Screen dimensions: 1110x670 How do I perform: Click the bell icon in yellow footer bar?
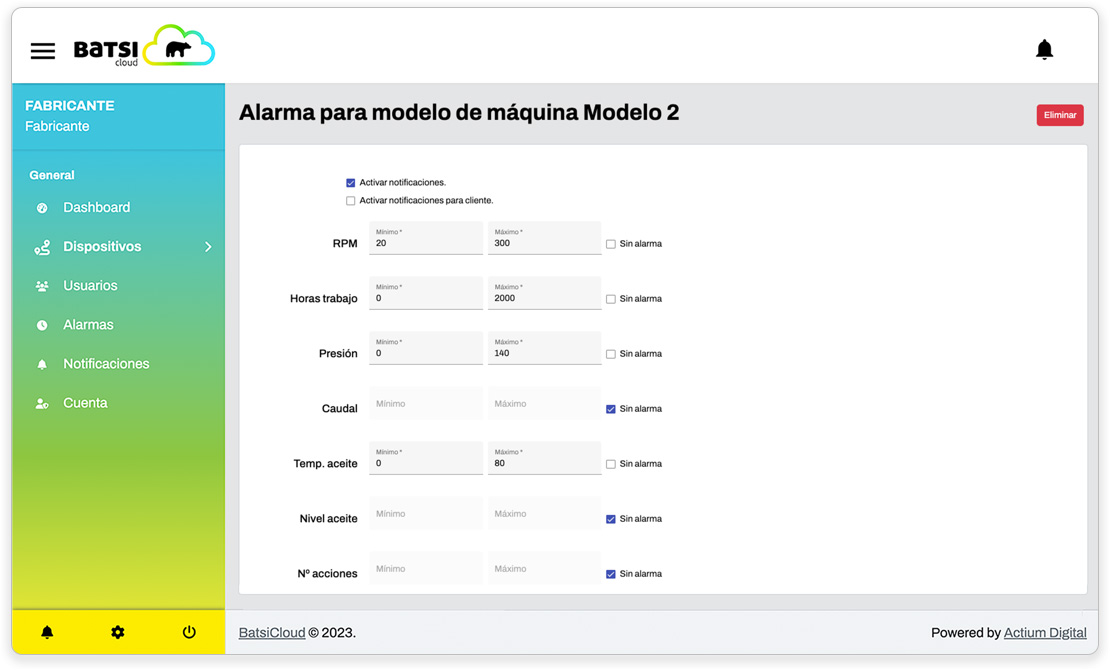47,632
